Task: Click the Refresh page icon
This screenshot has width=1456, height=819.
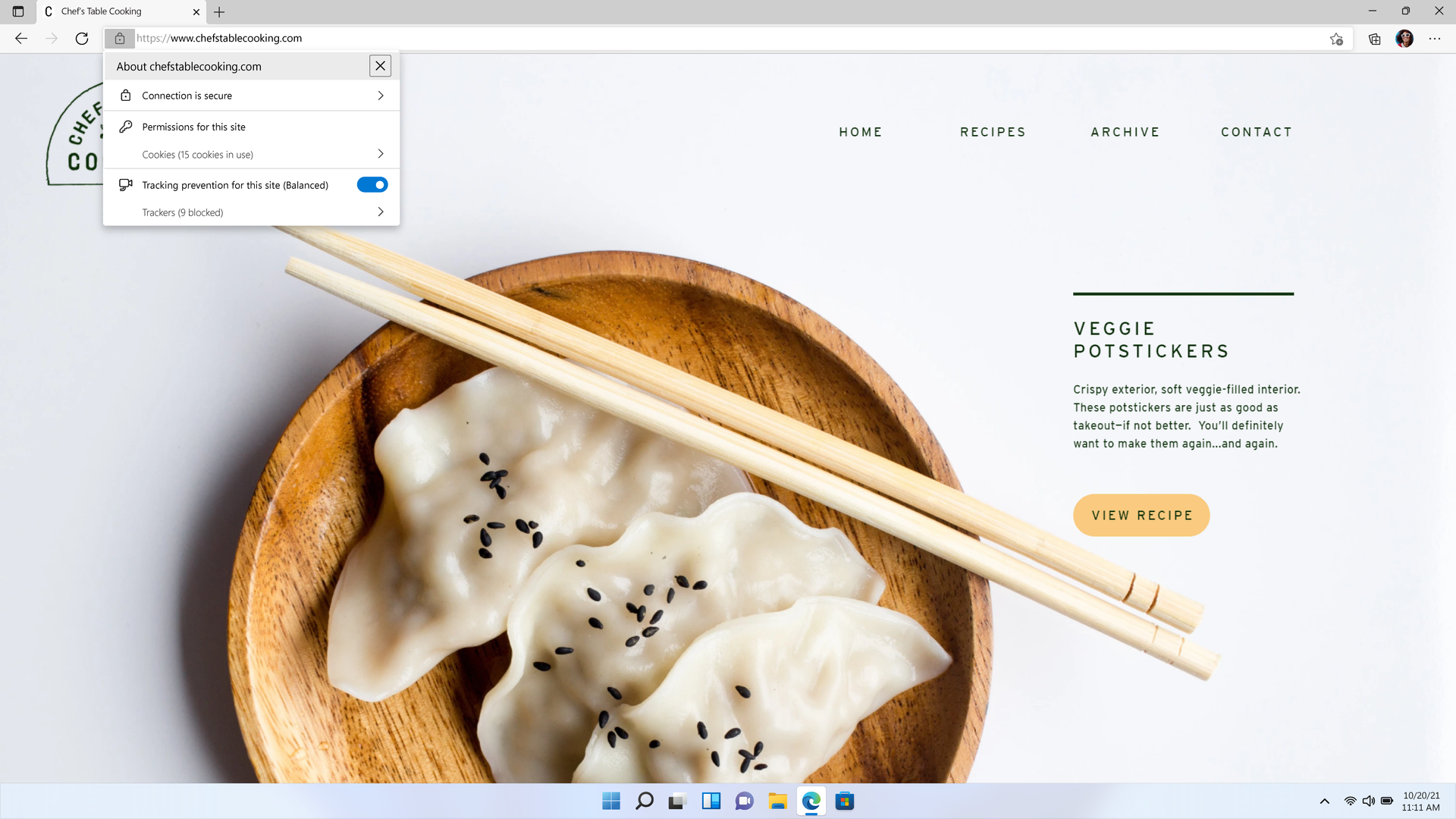Action: coord(81,38)
